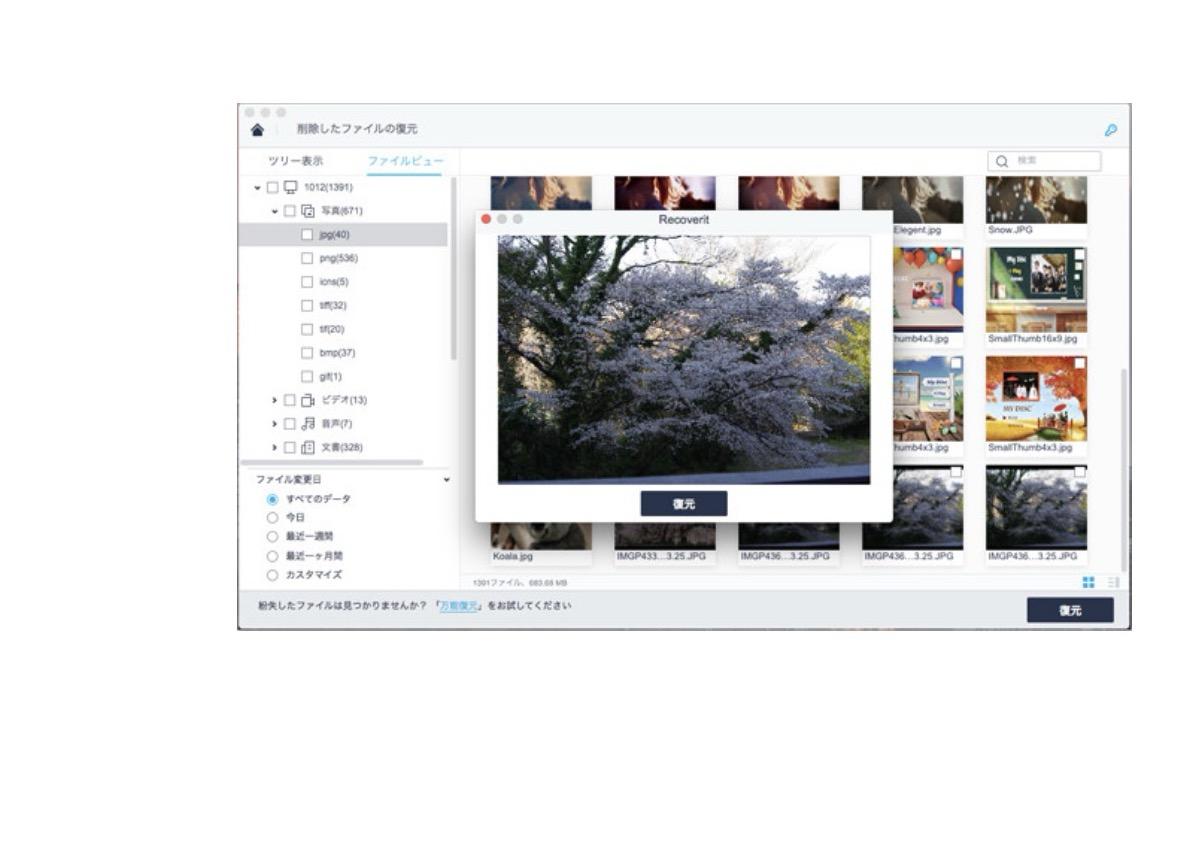
Task: Click the Koala.jpg file name
Action: coord(515,556)
